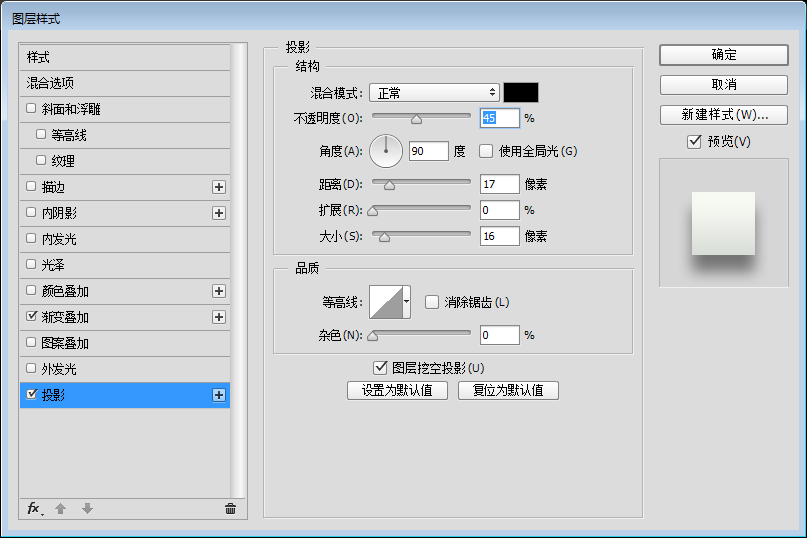Click the move effect down arrow
Viewport: 807px width, 538px height.
87,508
